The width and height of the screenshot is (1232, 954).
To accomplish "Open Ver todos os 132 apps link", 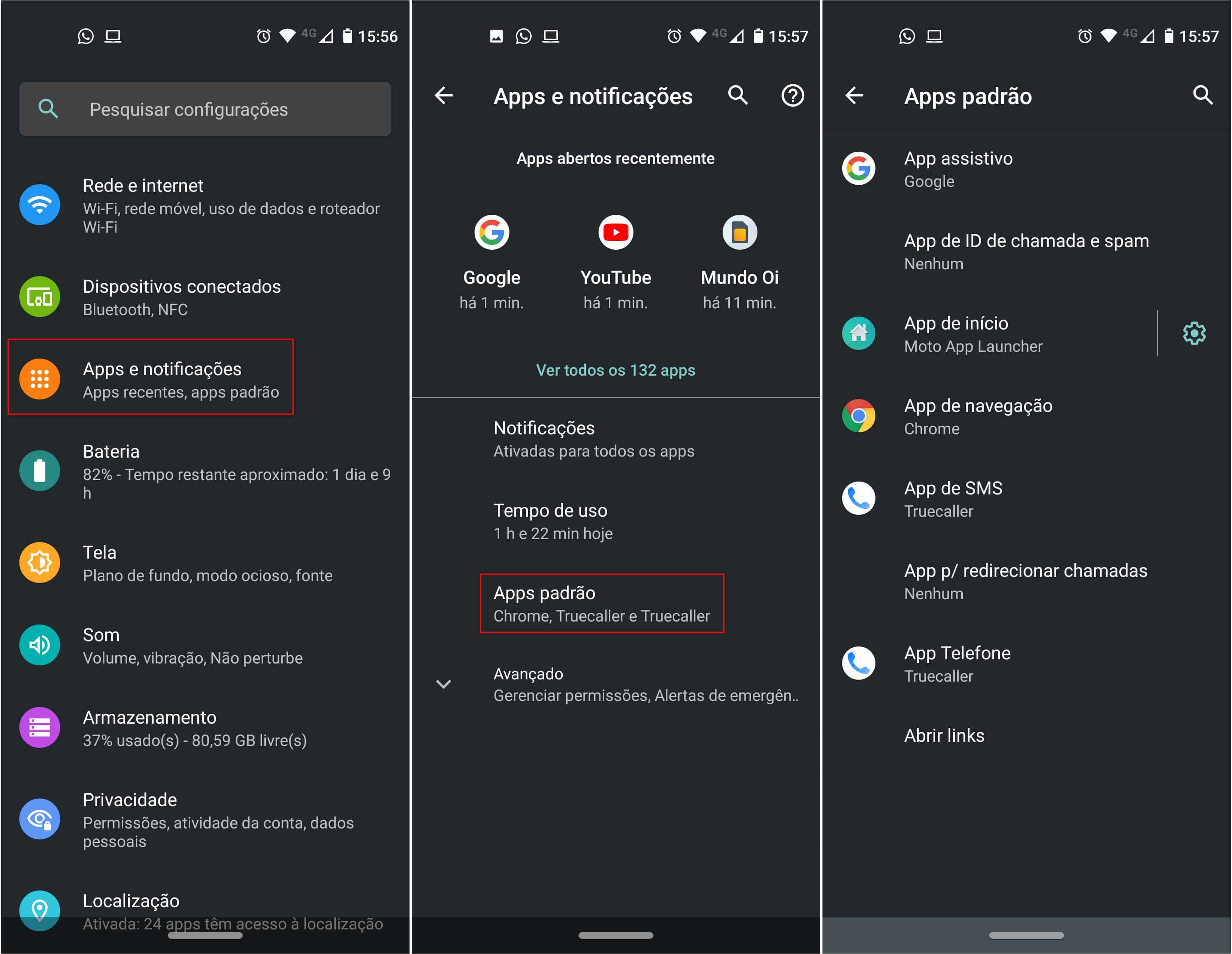I will click(616, 370).
